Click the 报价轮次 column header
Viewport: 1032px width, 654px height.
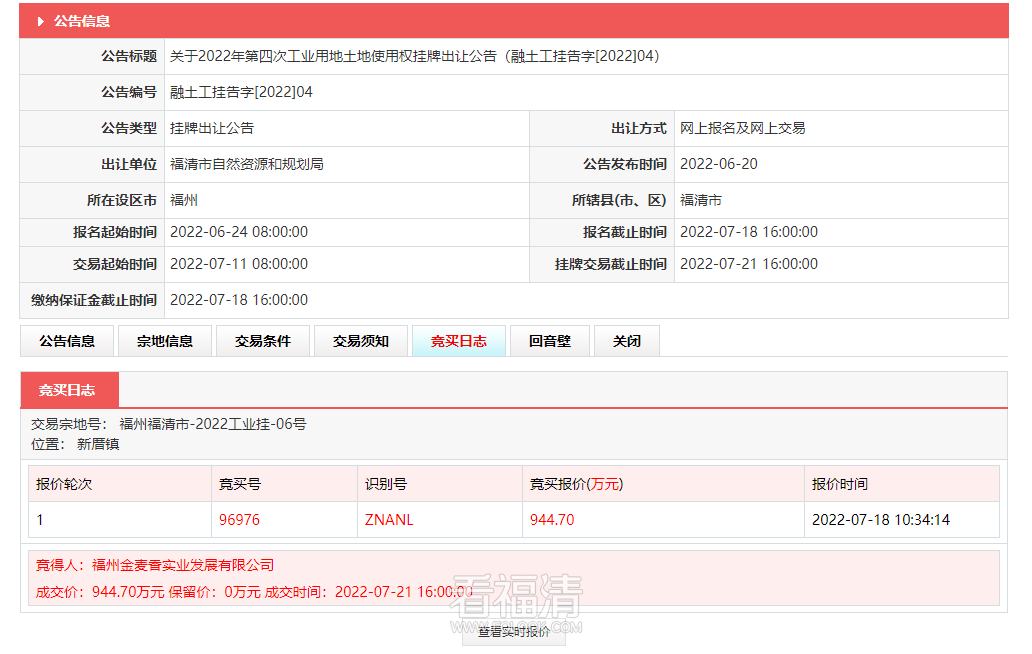click(64, 484)
